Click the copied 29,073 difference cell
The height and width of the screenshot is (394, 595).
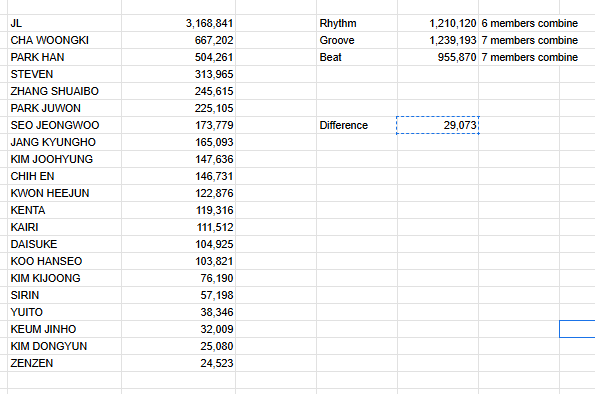coord(438,125)
